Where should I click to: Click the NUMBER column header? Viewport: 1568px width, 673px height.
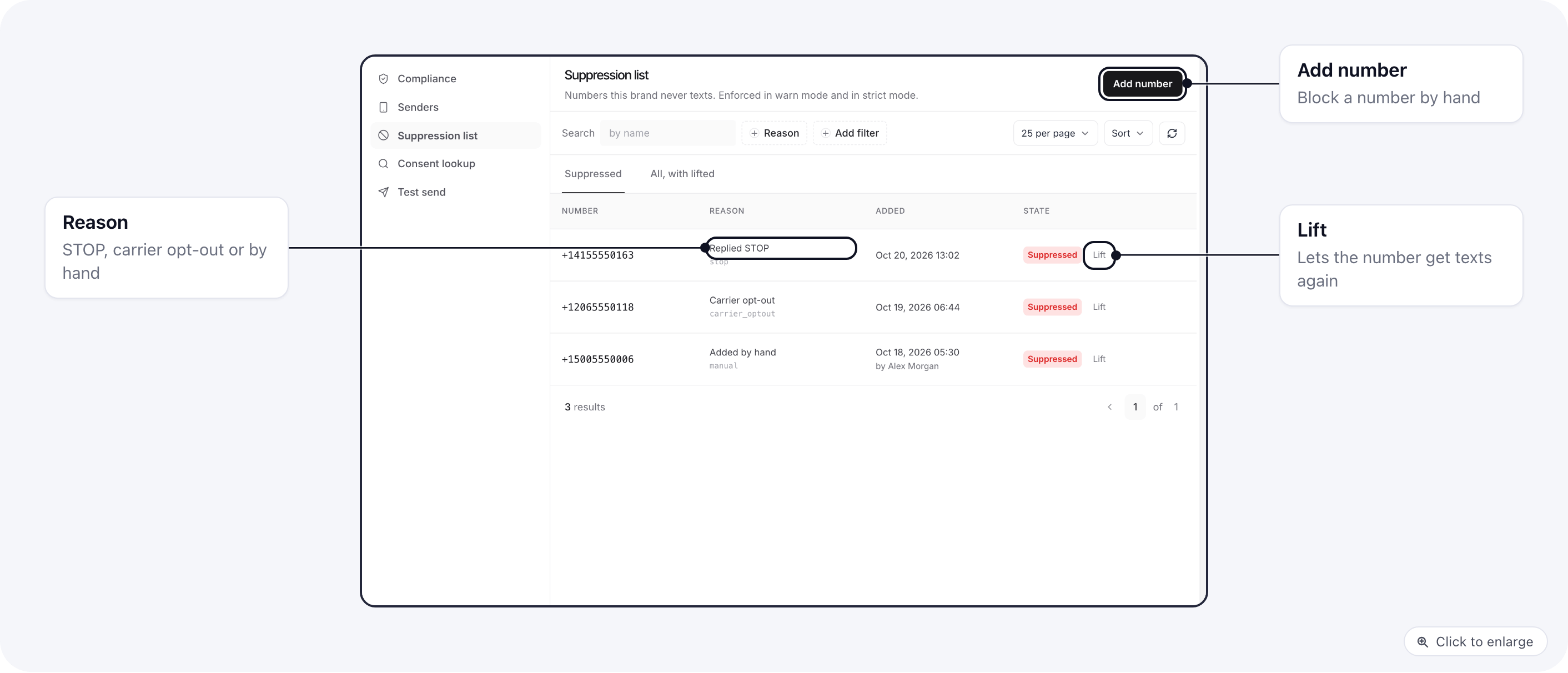[x=580, y=211]
